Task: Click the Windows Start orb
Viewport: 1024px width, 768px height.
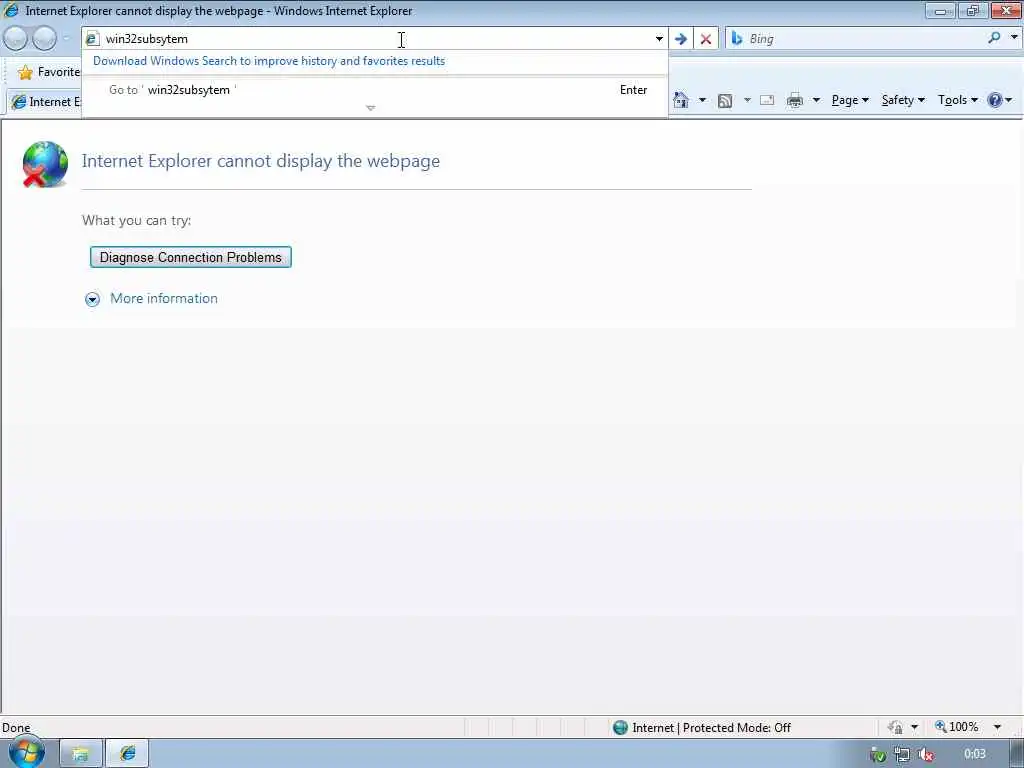Action: [x=27, y=752]
